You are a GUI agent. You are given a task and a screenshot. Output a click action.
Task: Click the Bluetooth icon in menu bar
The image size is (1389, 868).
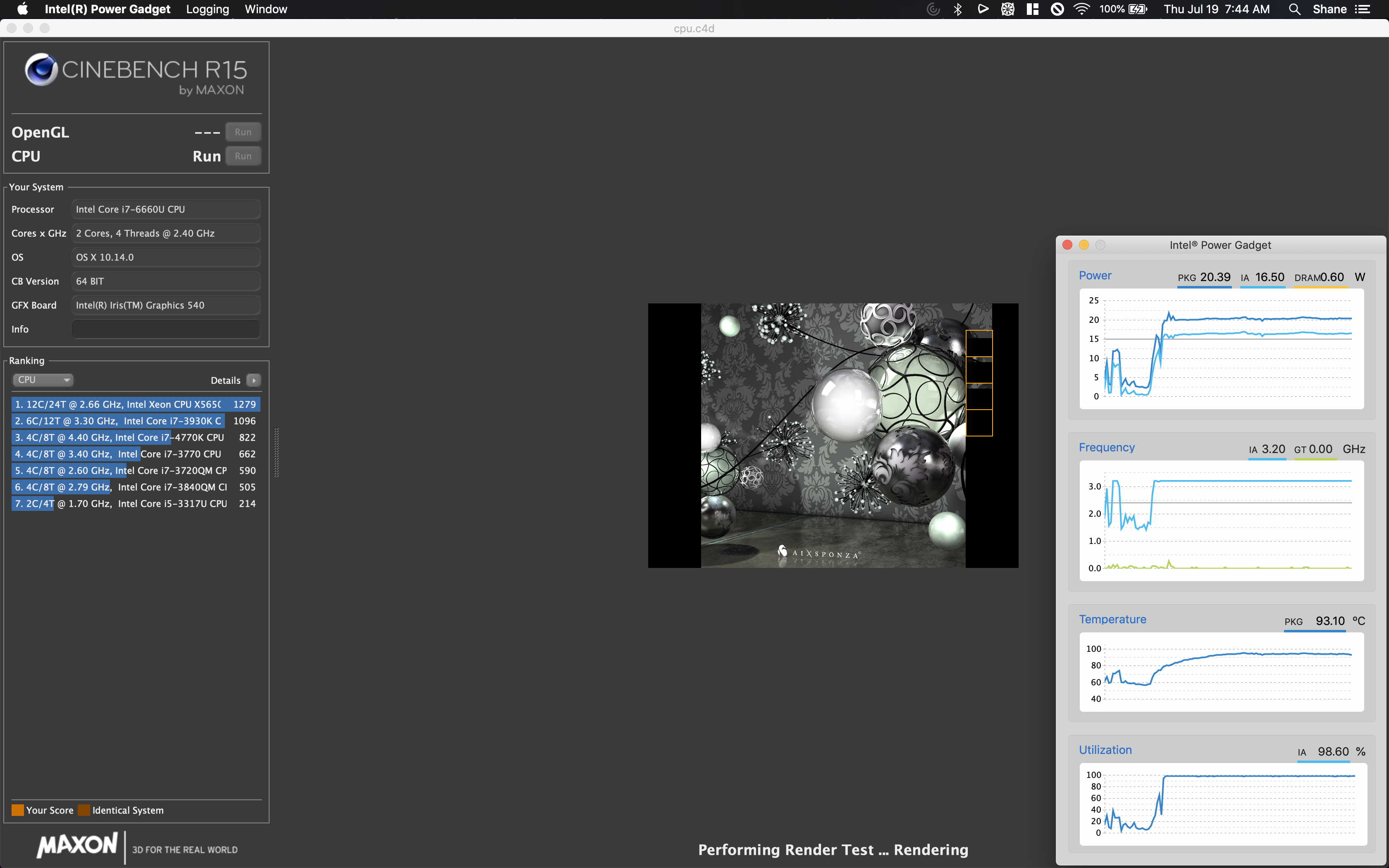957,9
